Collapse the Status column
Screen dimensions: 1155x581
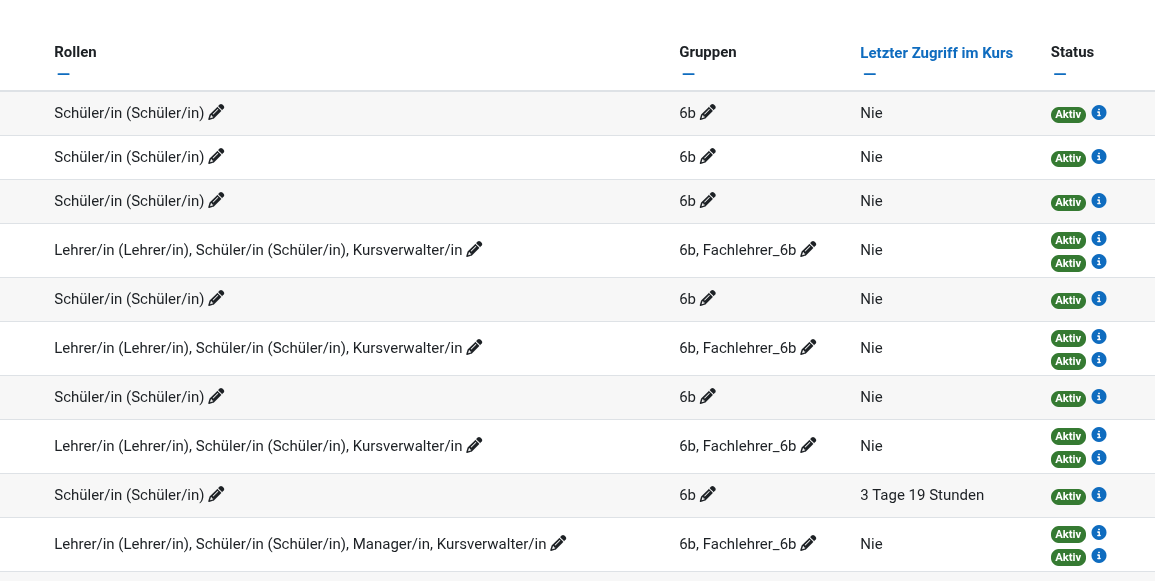[1060, 73]
